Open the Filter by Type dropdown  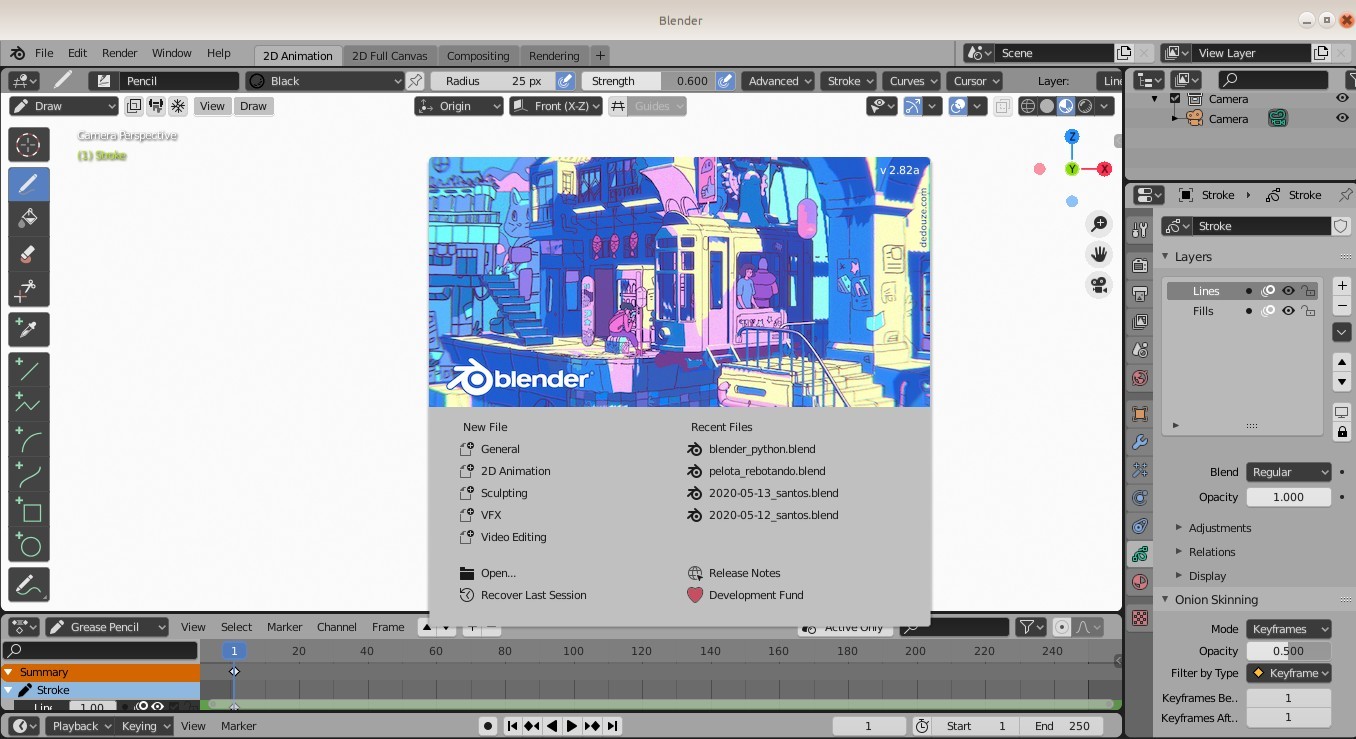click(x=1288, y=673)
